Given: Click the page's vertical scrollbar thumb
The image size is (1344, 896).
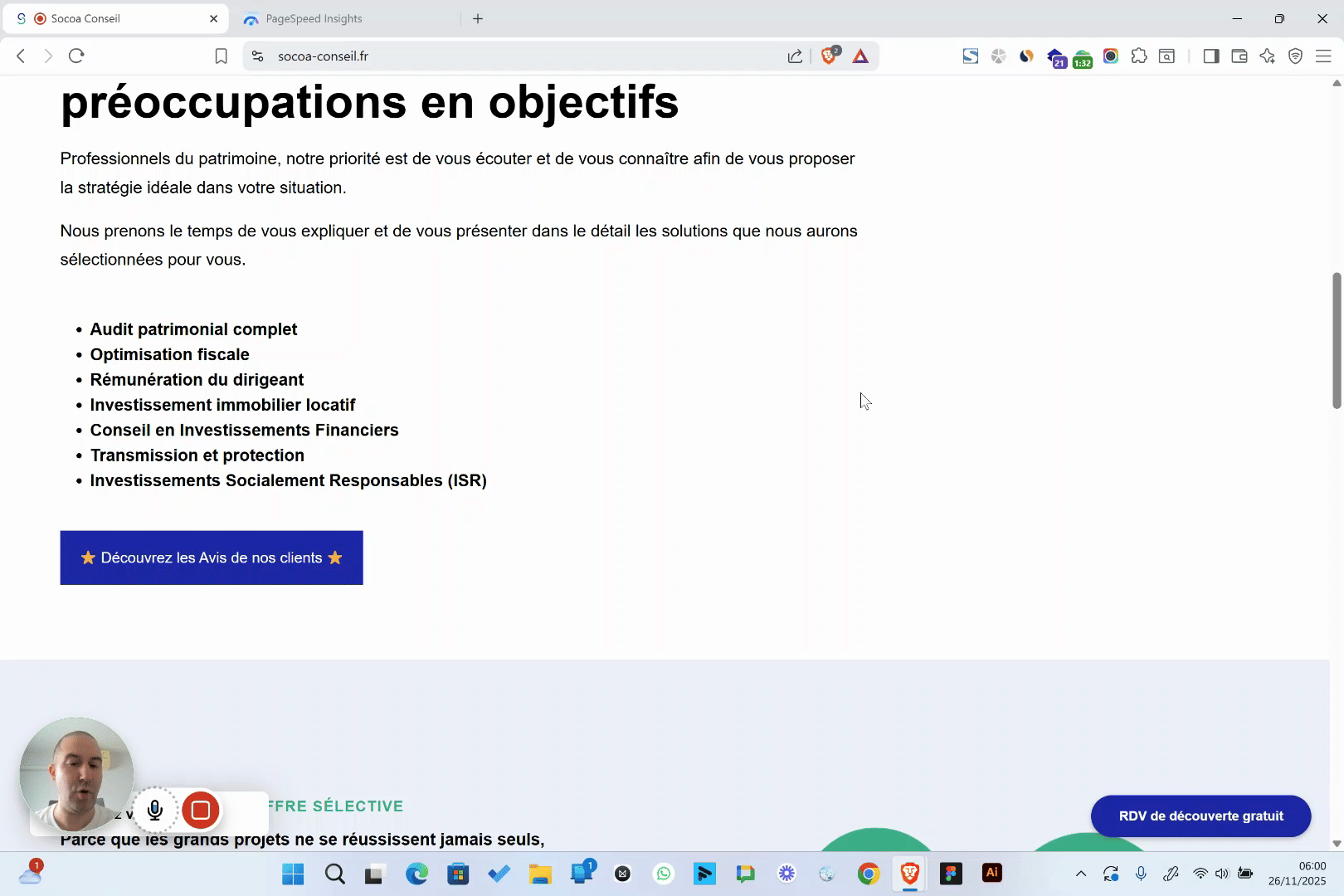Looking at the screenshot, I should [1337, 340].
